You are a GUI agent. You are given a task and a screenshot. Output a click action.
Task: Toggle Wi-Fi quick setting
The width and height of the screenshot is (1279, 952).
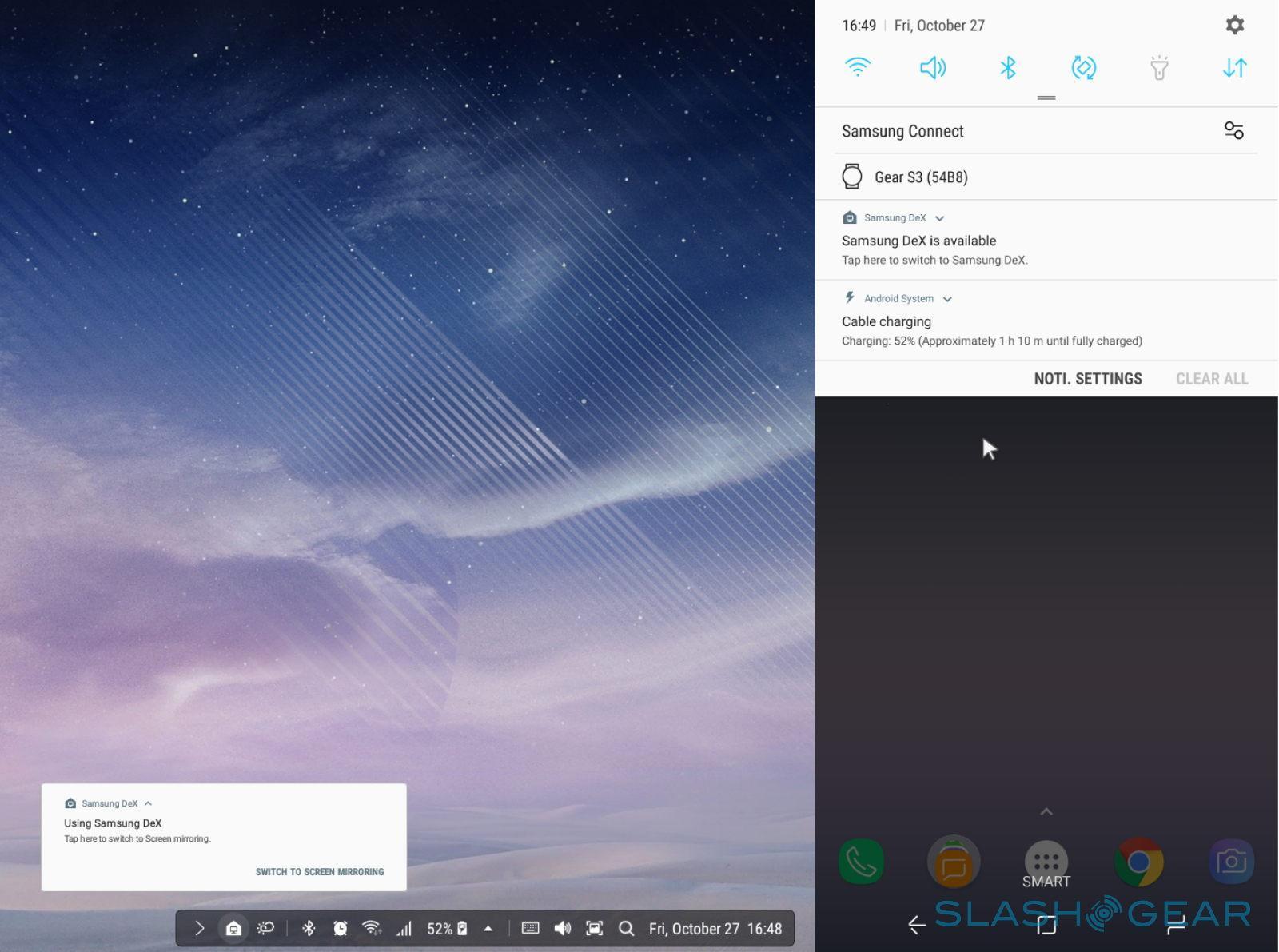[858, 67]
